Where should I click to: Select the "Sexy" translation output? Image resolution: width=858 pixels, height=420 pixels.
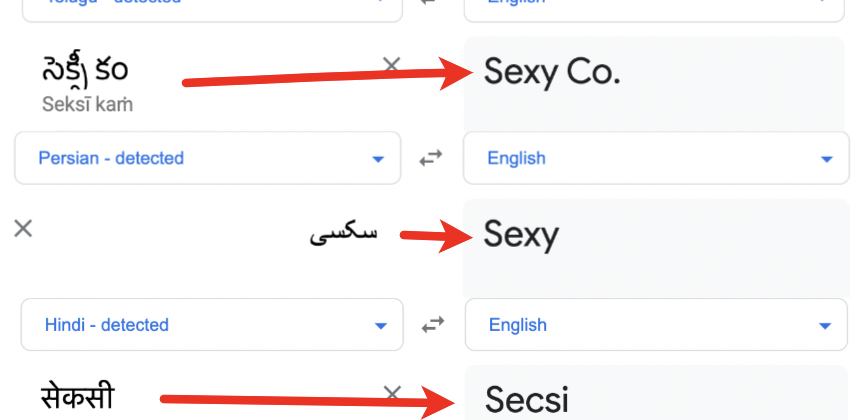click(x=521, y=235)
